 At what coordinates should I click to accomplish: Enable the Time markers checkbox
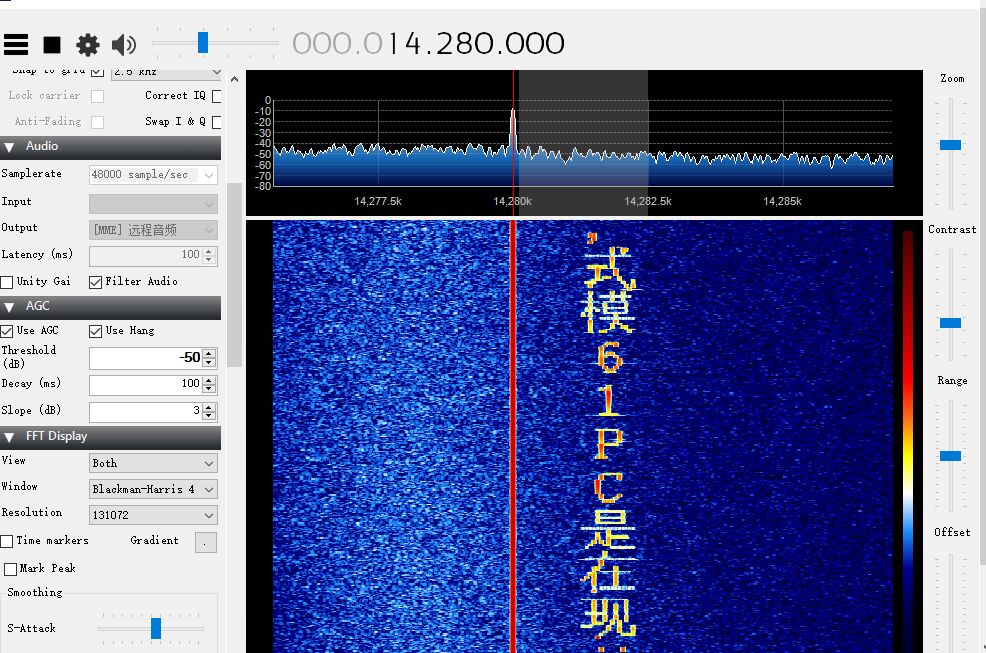7,541
